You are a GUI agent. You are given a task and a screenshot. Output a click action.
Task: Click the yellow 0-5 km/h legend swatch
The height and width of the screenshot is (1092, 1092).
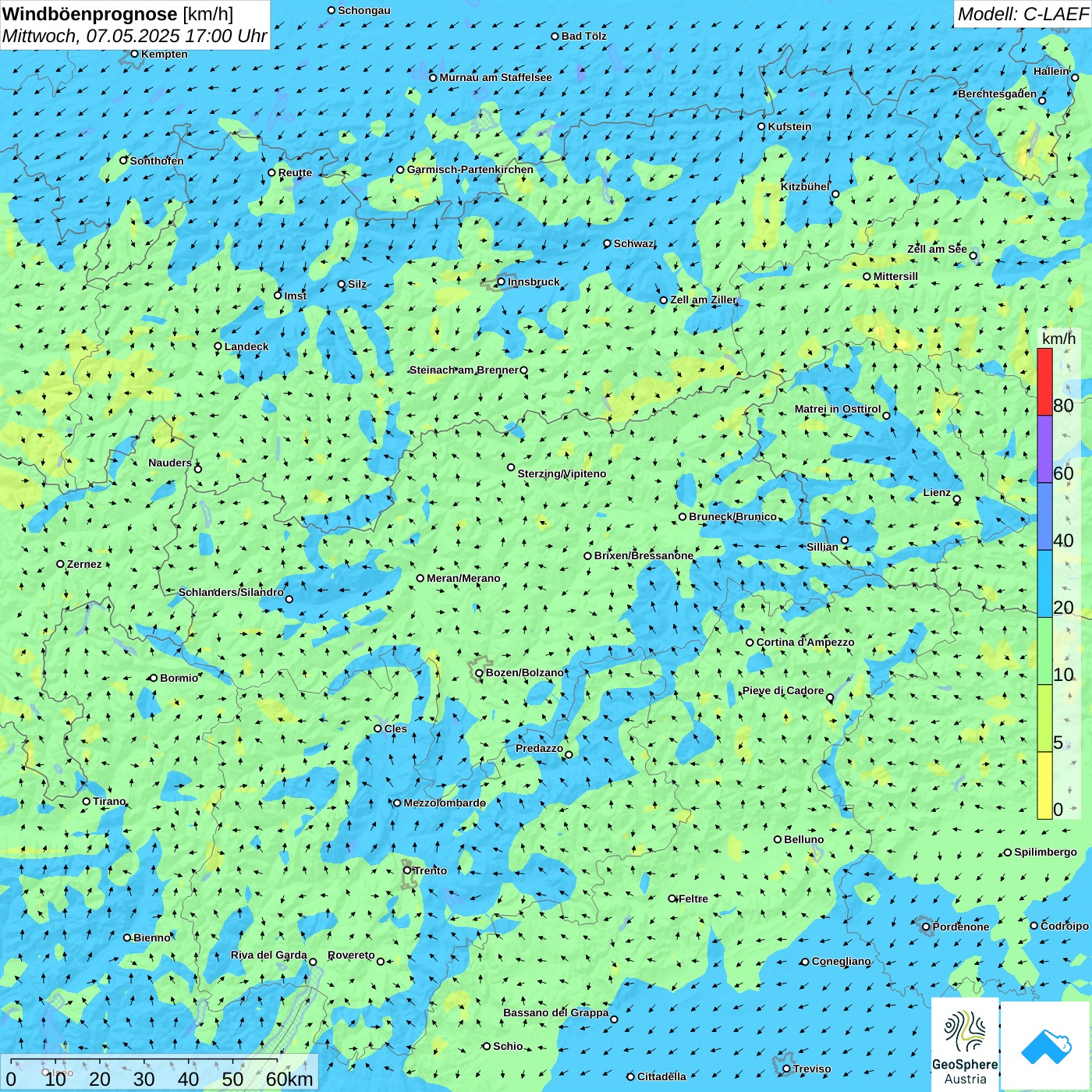pos(1044,785)
